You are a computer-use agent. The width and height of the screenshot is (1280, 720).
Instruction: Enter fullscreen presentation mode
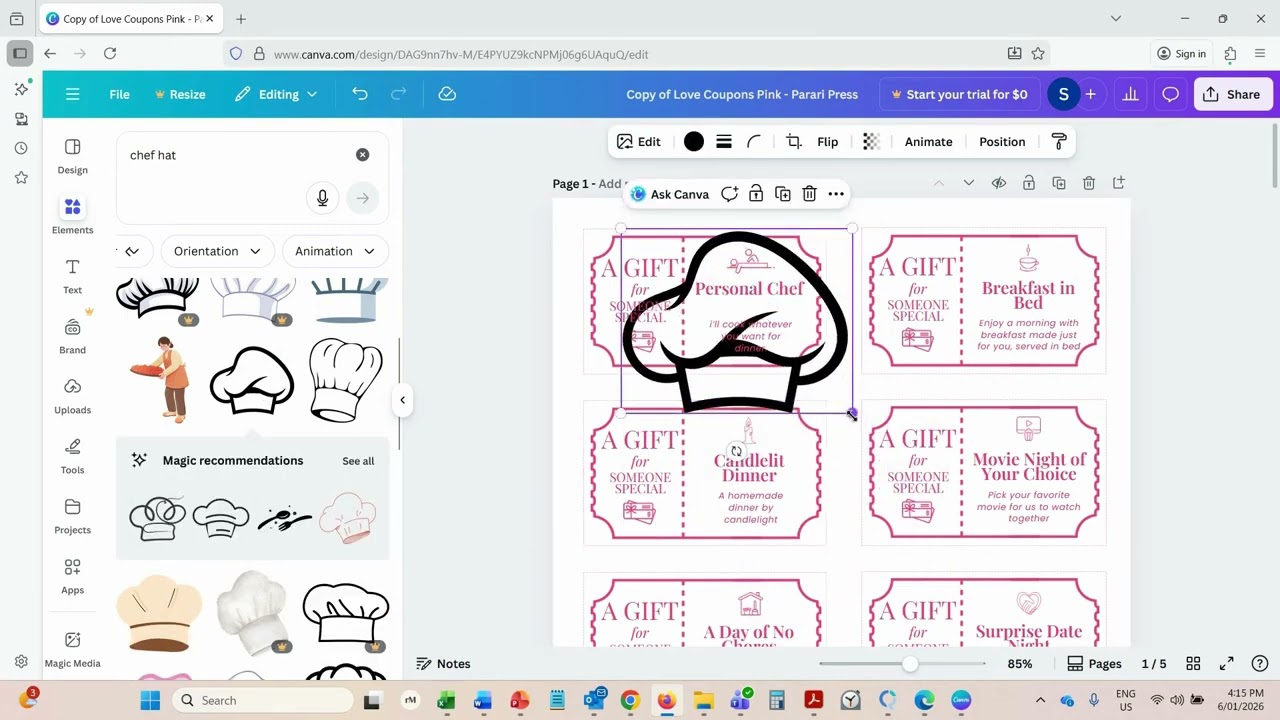1227,664
